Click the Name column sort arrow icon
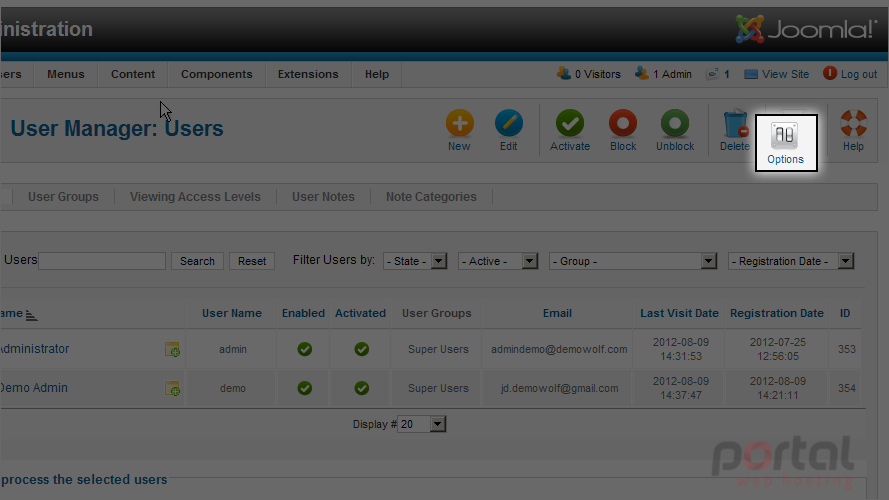The width and height of the screenshot is (889, 500). [32, 315]
